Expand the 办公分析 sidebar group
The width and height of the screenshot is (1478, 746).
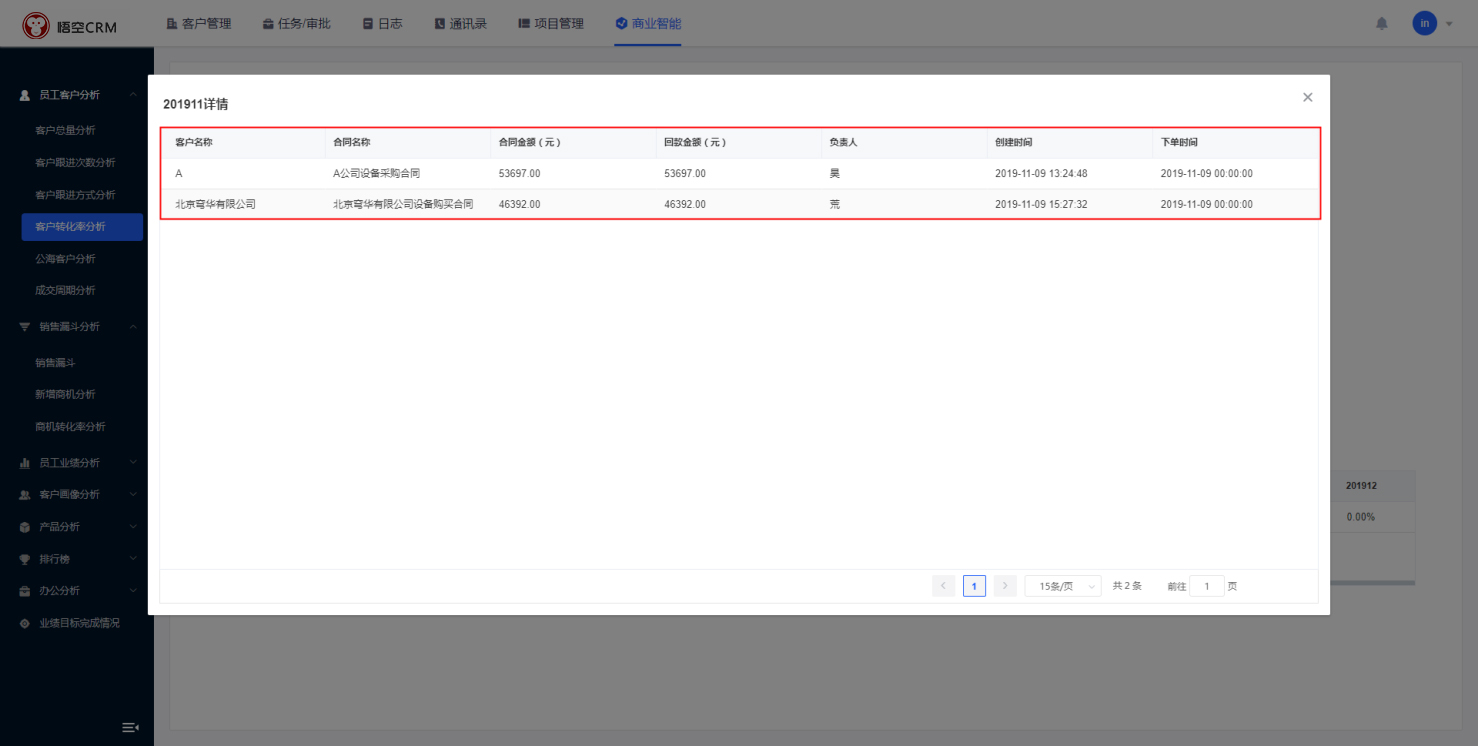coord(77,591)
